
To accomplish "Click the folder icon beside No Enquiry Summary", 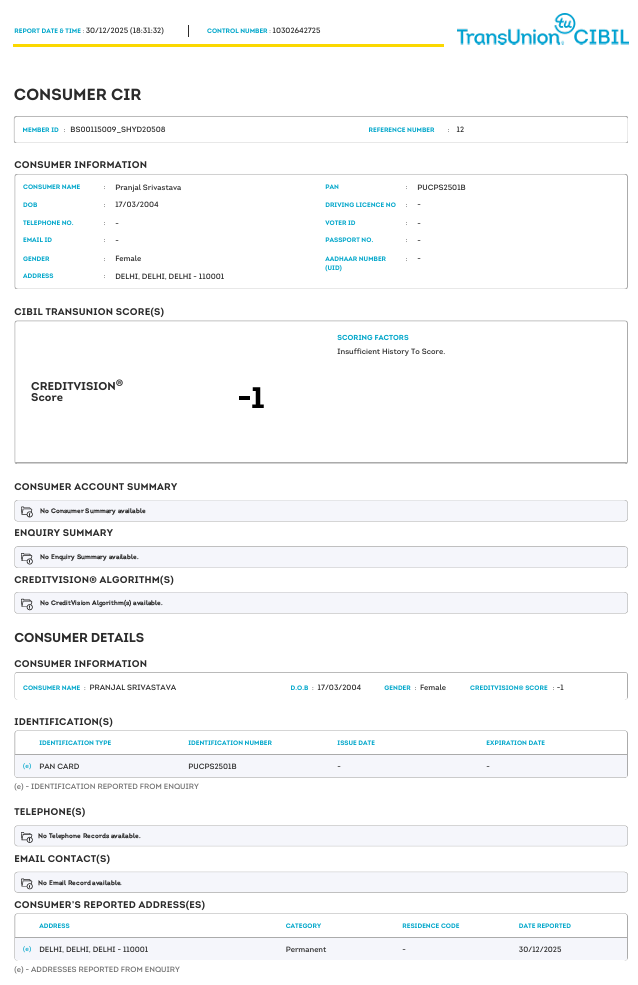I will (x=27, y=557).
